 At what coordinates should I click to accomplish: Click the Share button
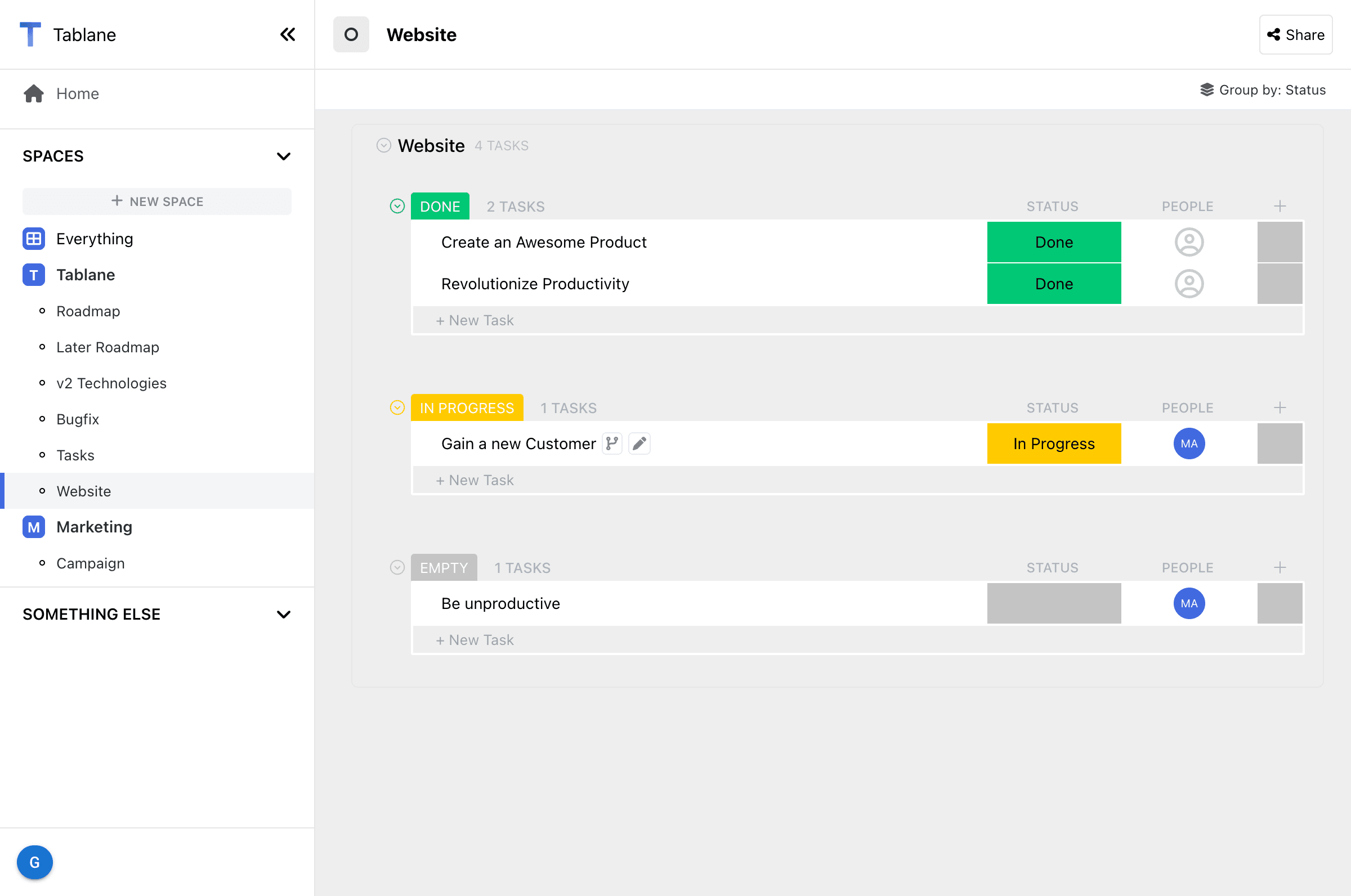point(1295,35)
